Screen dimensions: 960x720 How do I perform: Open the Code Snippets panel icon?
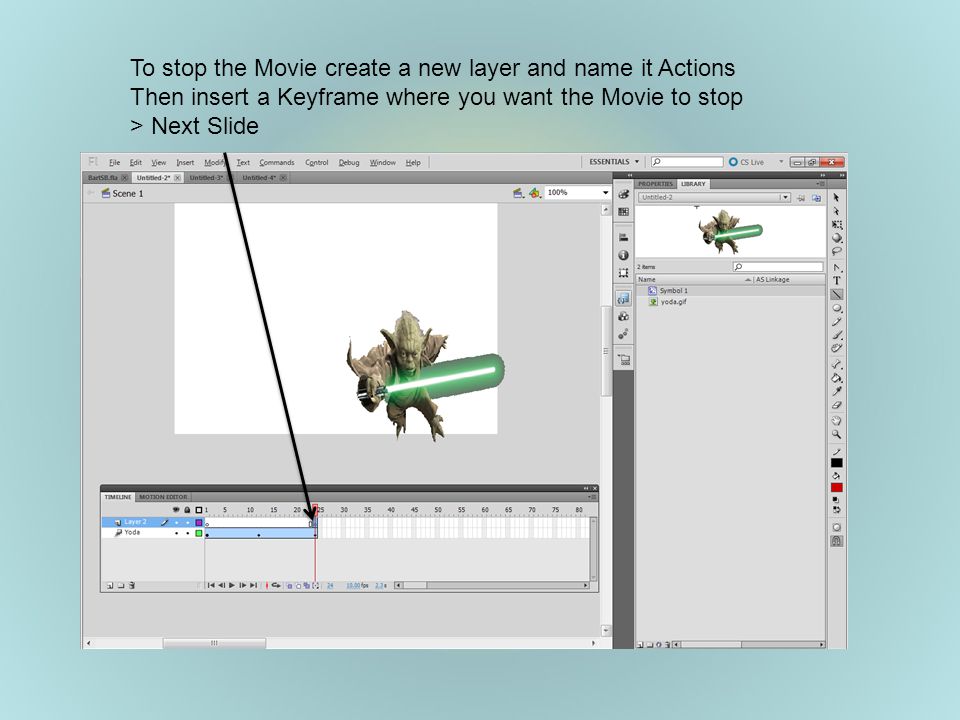point(623,299)
